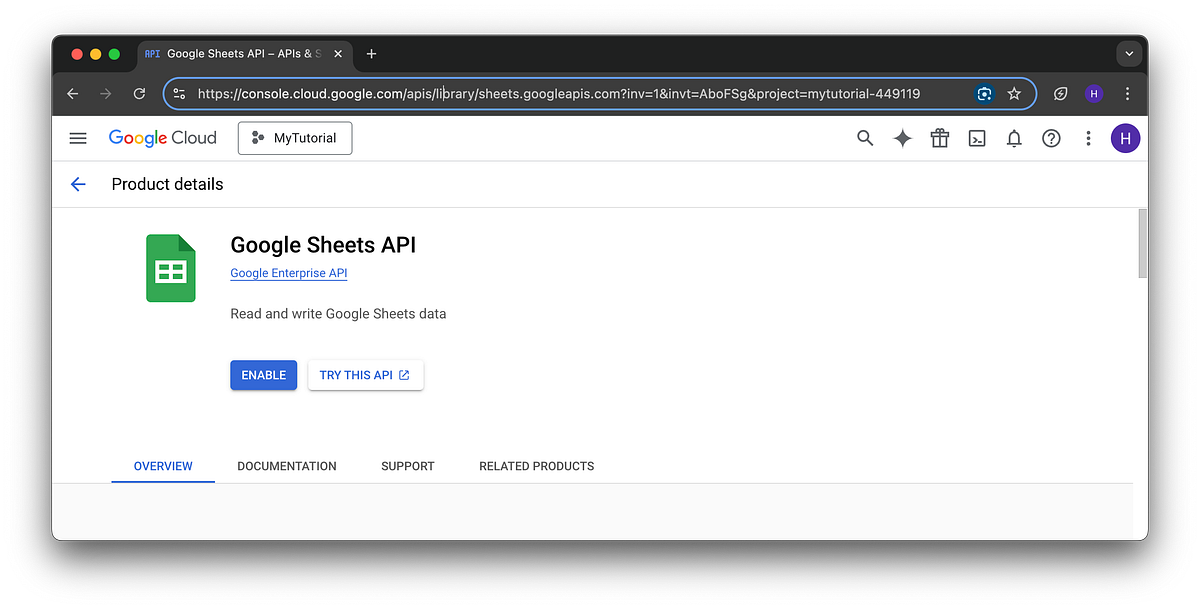Launch the Gemini sparkle assistant
This screenshot has height=609, width=1200.
coord(902,138)
